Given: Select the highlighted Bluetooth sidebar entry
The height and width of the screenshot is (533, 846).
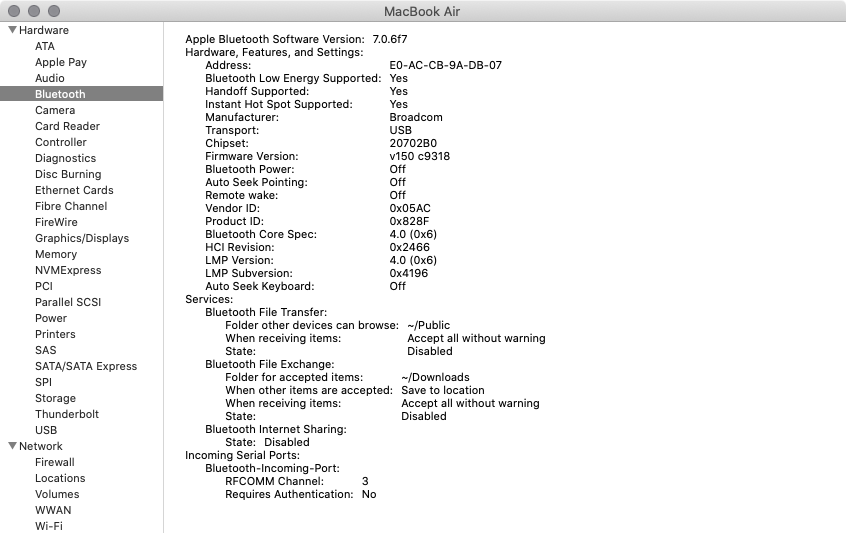Looking at the screenshot, I should (81, 94).
